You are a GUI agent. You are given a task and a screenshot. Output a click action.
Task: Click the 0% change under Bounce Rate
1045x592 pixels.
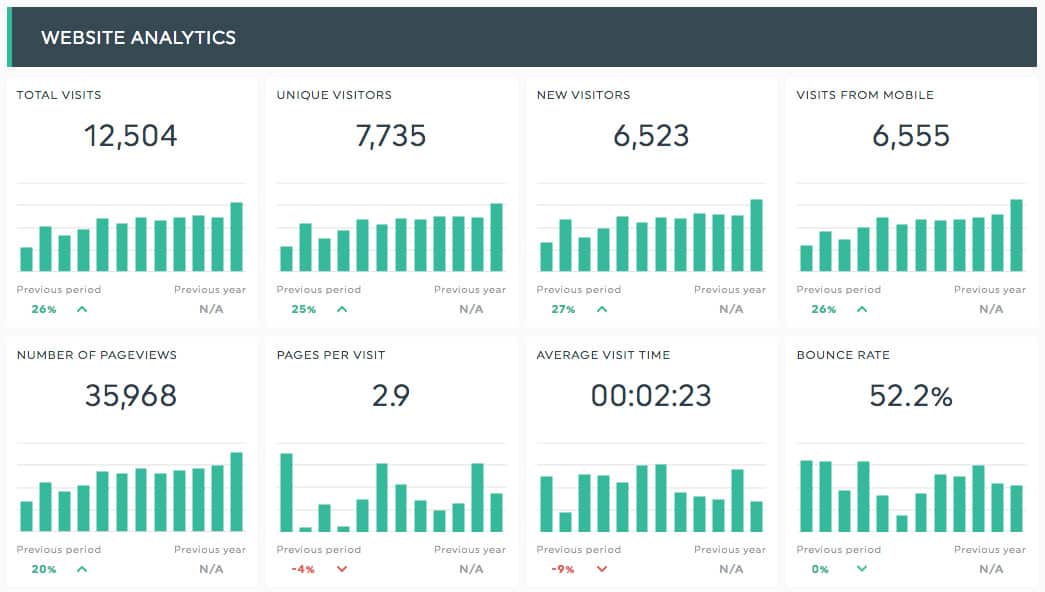820,569
